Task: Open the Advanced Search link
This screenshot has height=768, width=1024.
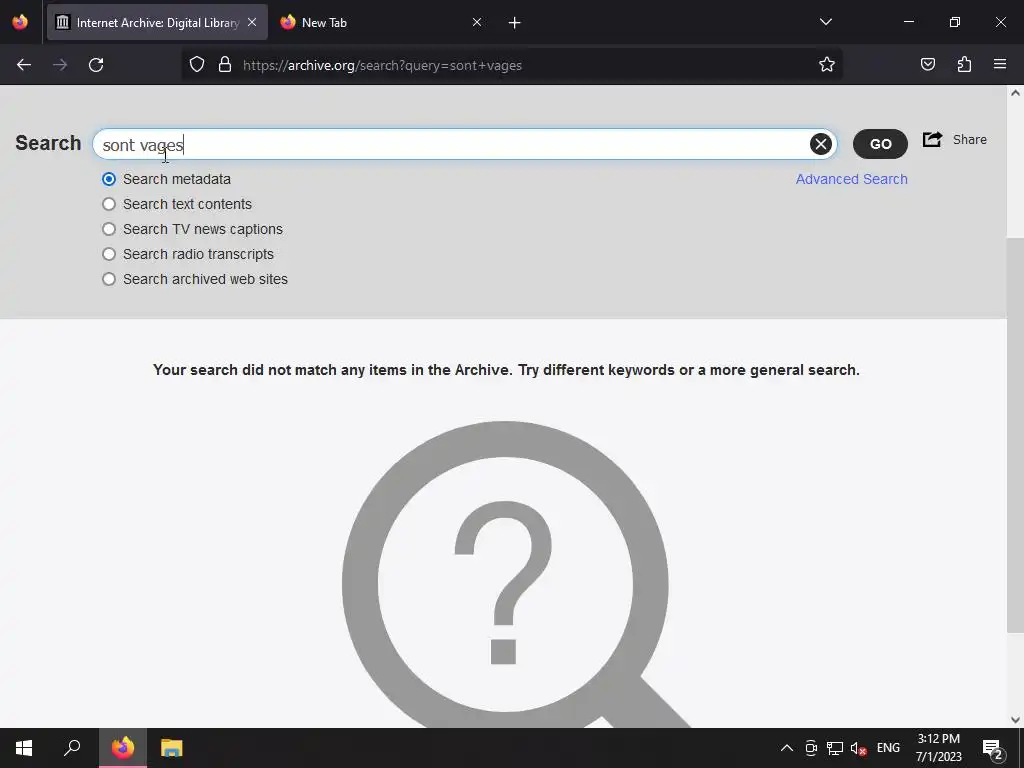Action: 852,179
